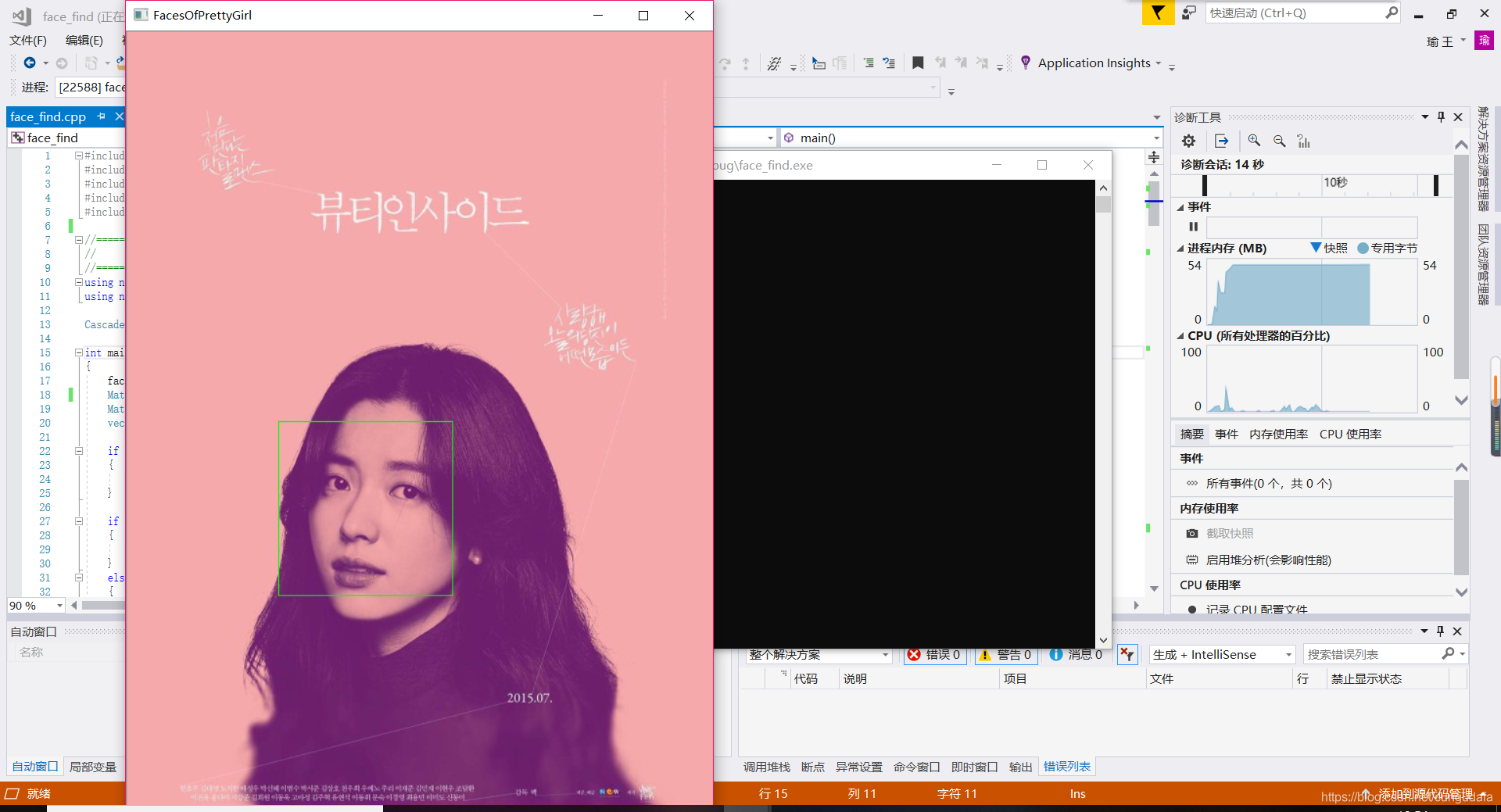Click the search icon in quick launch

click(1391, 13)
